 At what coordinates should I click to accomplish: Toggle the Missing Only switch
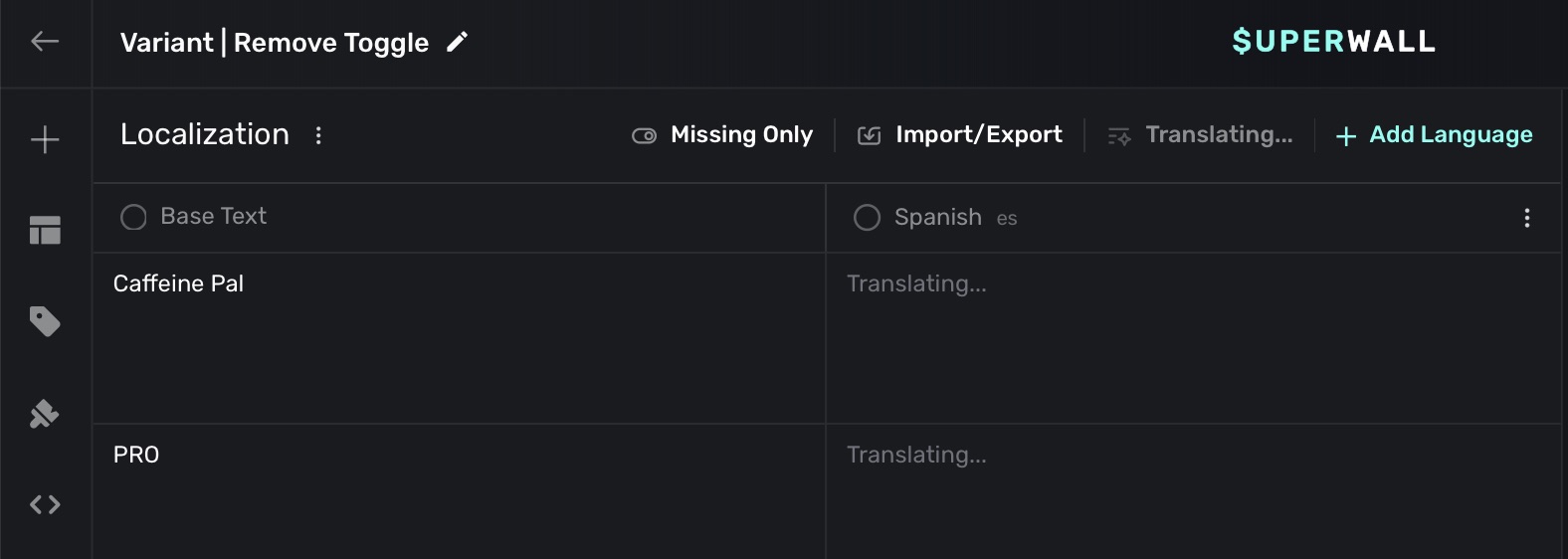click(x=644, y=135)
